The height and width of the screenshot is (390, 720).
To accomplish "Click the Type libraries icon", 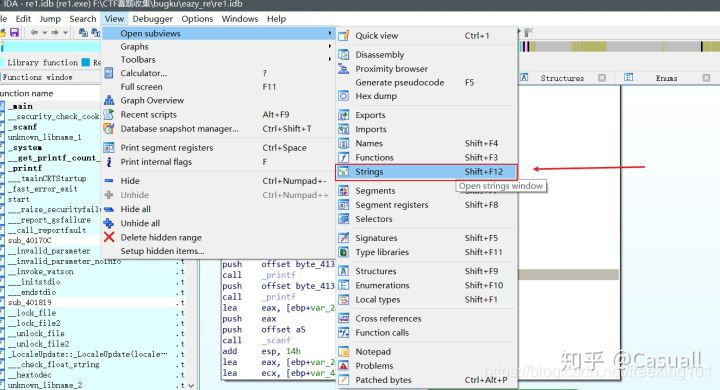I will pyautogui.click(x=343, y=252).
